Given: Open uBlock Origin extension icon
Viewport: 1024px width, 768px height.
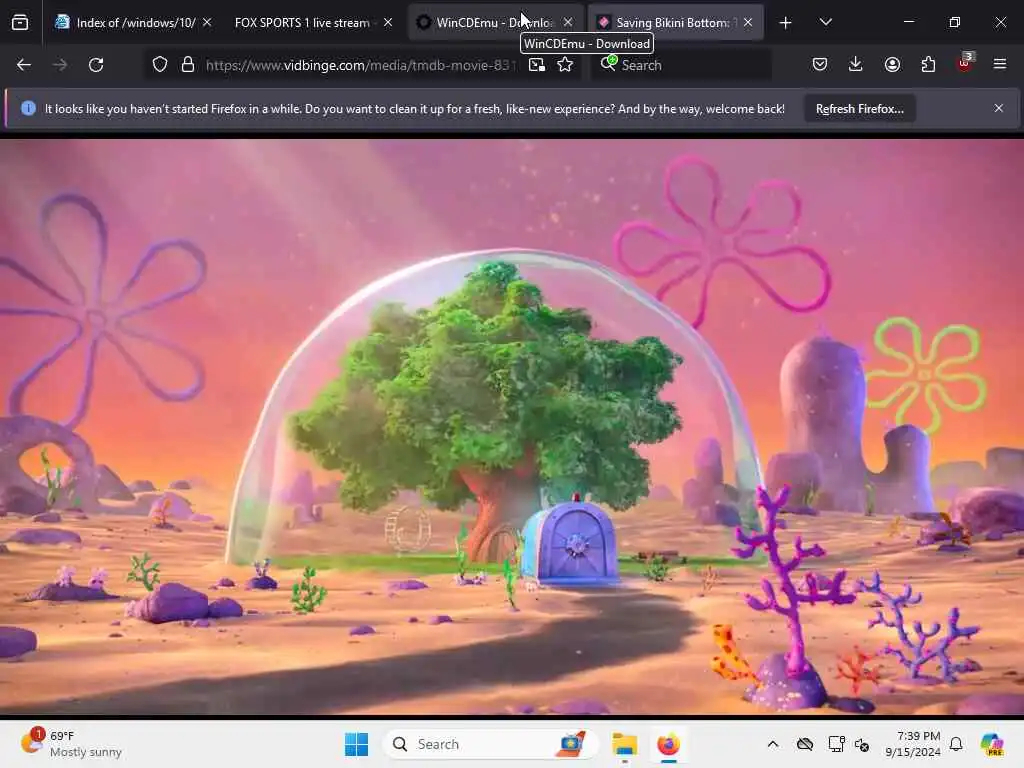Looking at the screenshot, I should coord(965,63).
